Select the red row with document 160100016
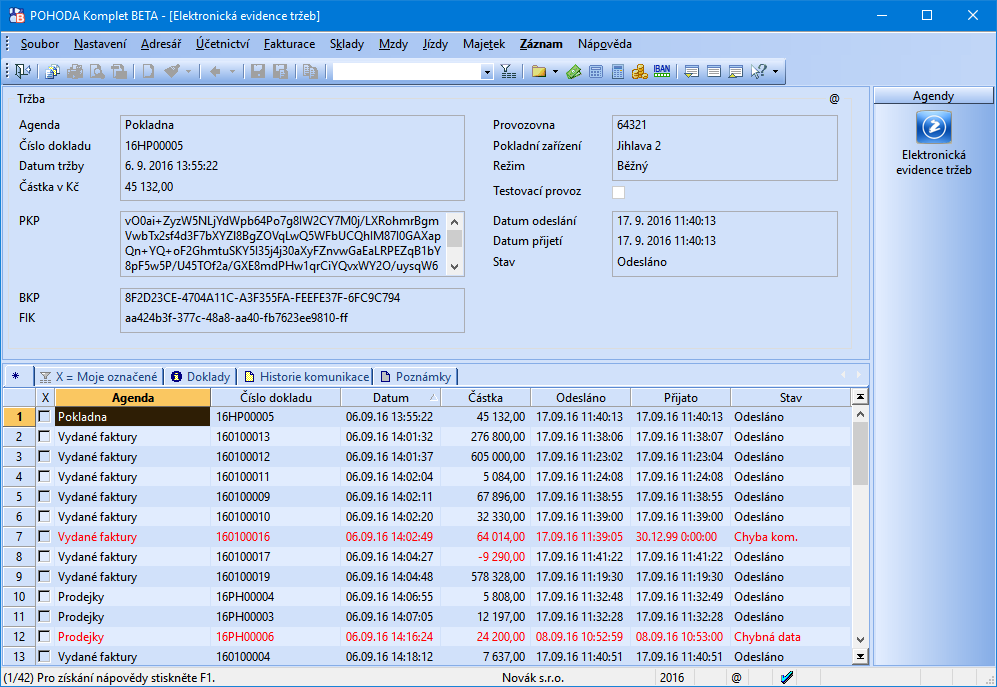Screen dimensions: 997x687 tap(427, 536)
